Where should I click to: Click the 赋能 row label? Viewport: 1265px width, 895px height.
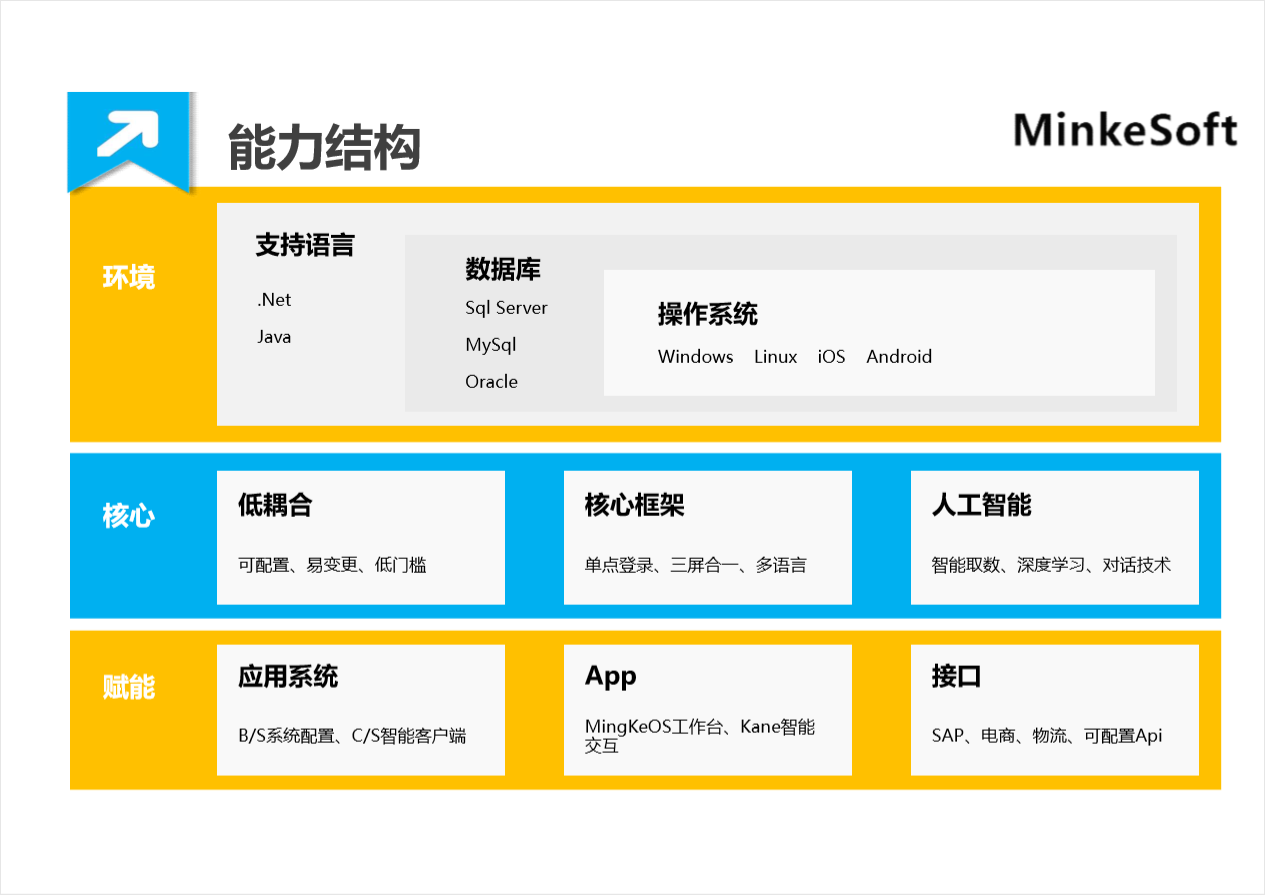click(x=129, y=687)
